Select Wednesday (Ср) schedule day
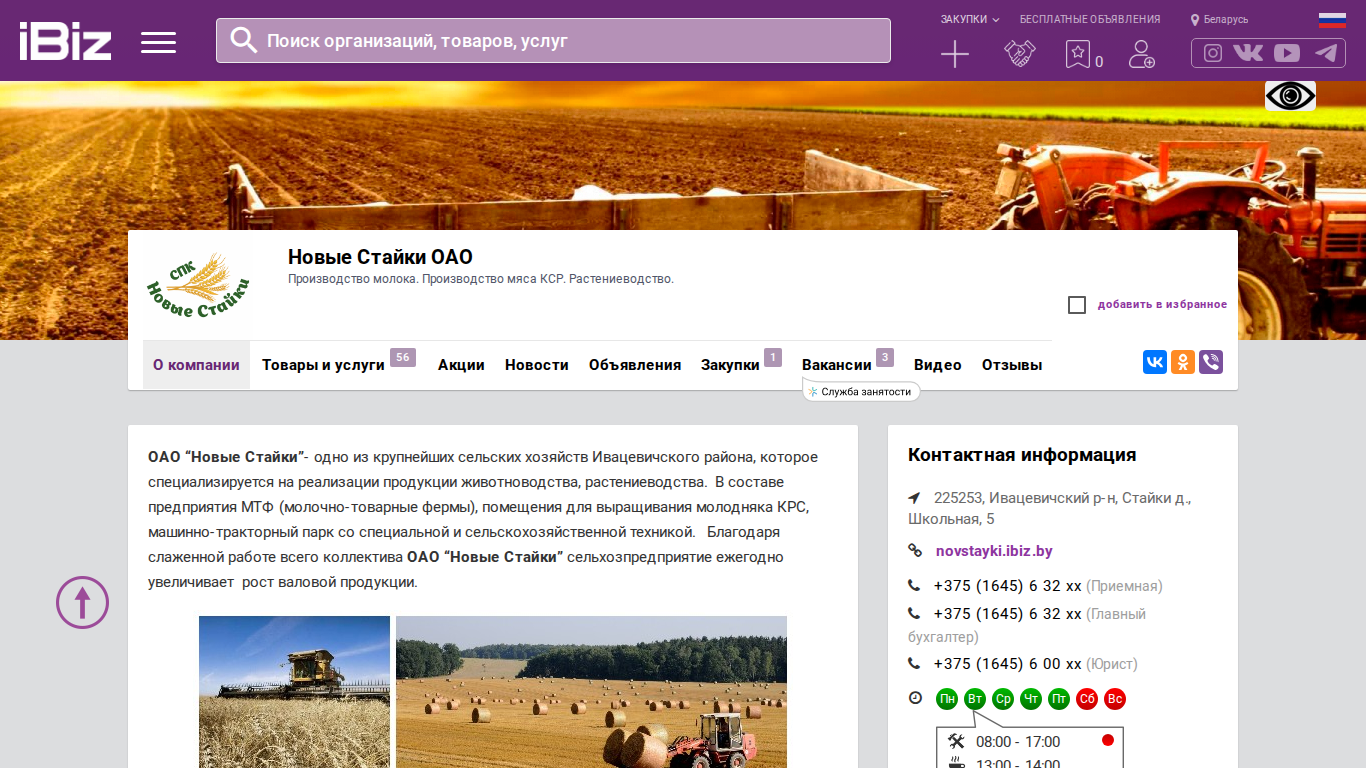Image resolution: width=1366 pixels, height=768 pixels. 1003,699
